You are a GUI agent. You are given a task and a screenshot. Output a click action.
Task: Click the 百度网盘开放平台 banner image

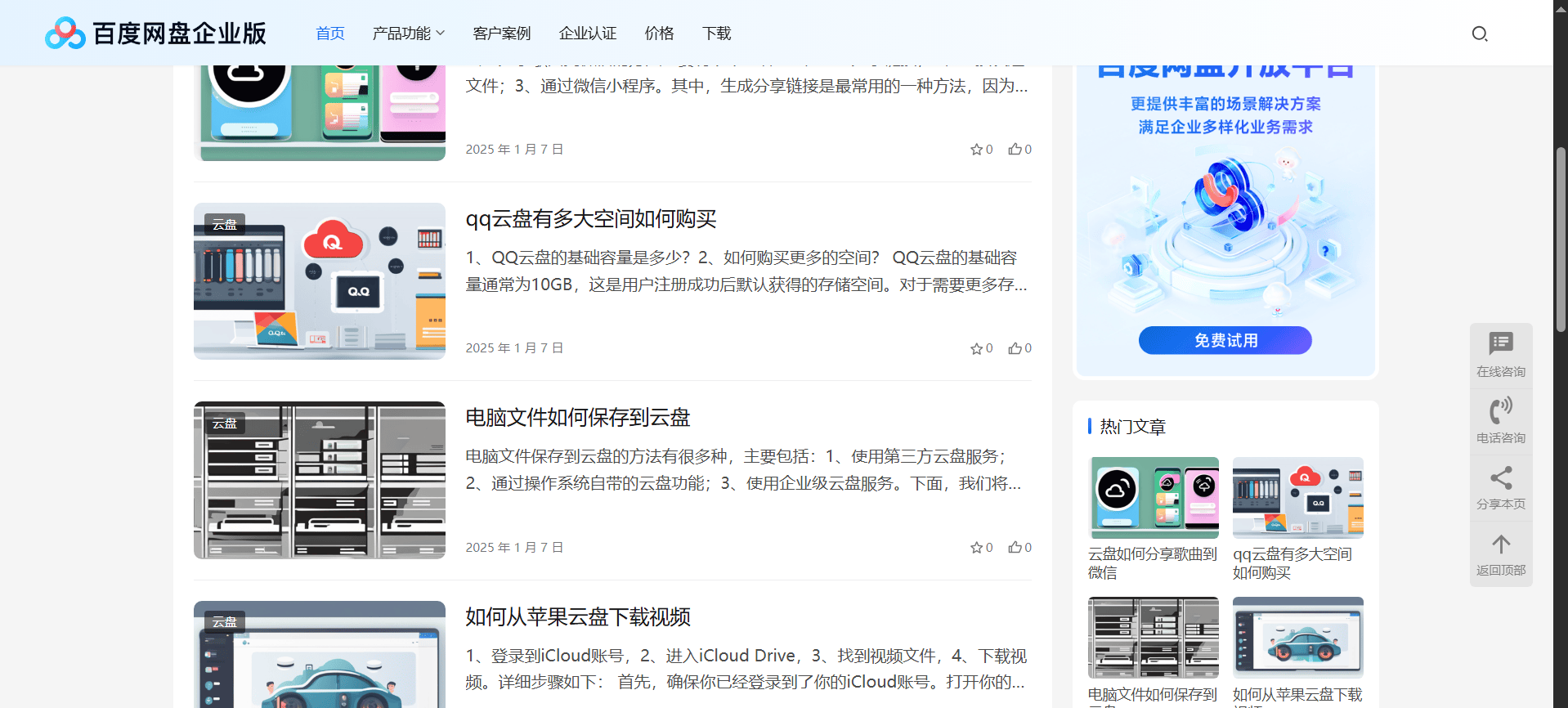pos(1225,221)
